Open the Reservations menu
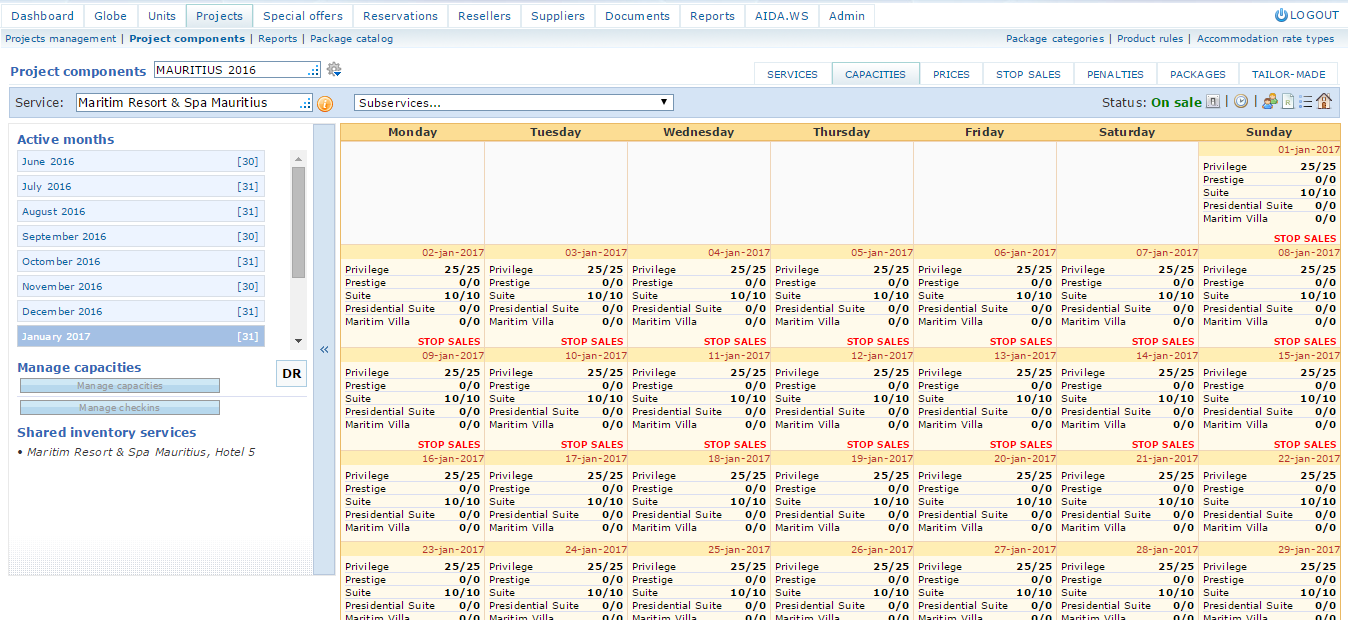The width and height of the screenshot is (1348, 620). pyautogui.click(x=400, y=16)
